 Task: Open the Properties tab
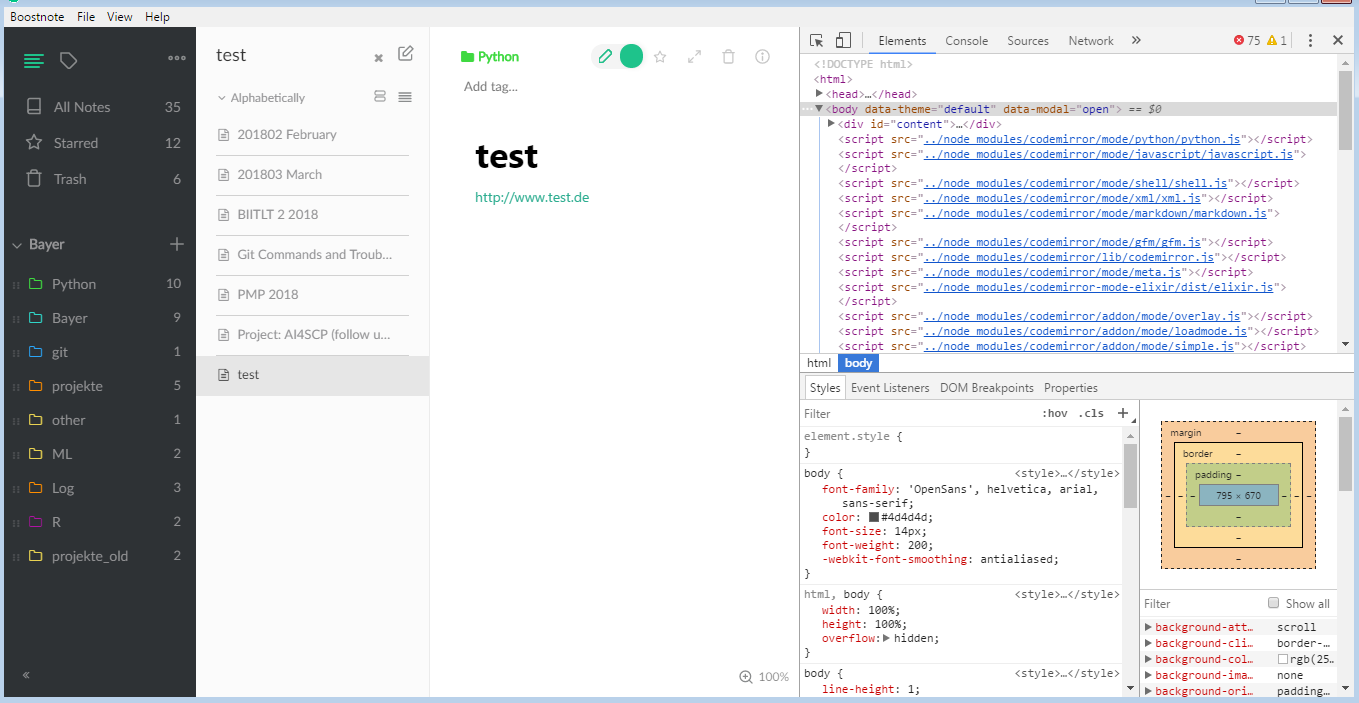click(x=1071, y=388)
